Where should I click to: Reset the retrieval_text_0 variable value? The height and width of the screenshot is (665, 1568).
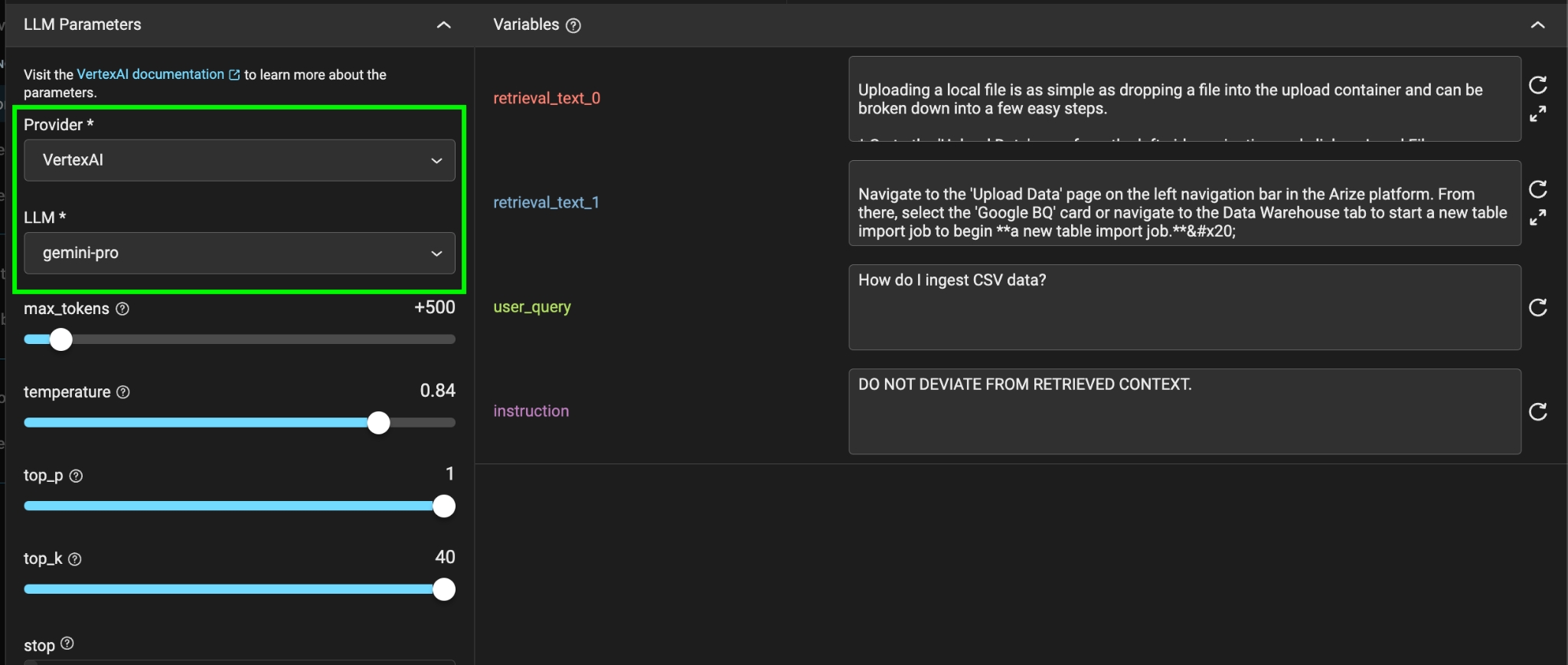pyautogui.click(x=1537, y=85)
